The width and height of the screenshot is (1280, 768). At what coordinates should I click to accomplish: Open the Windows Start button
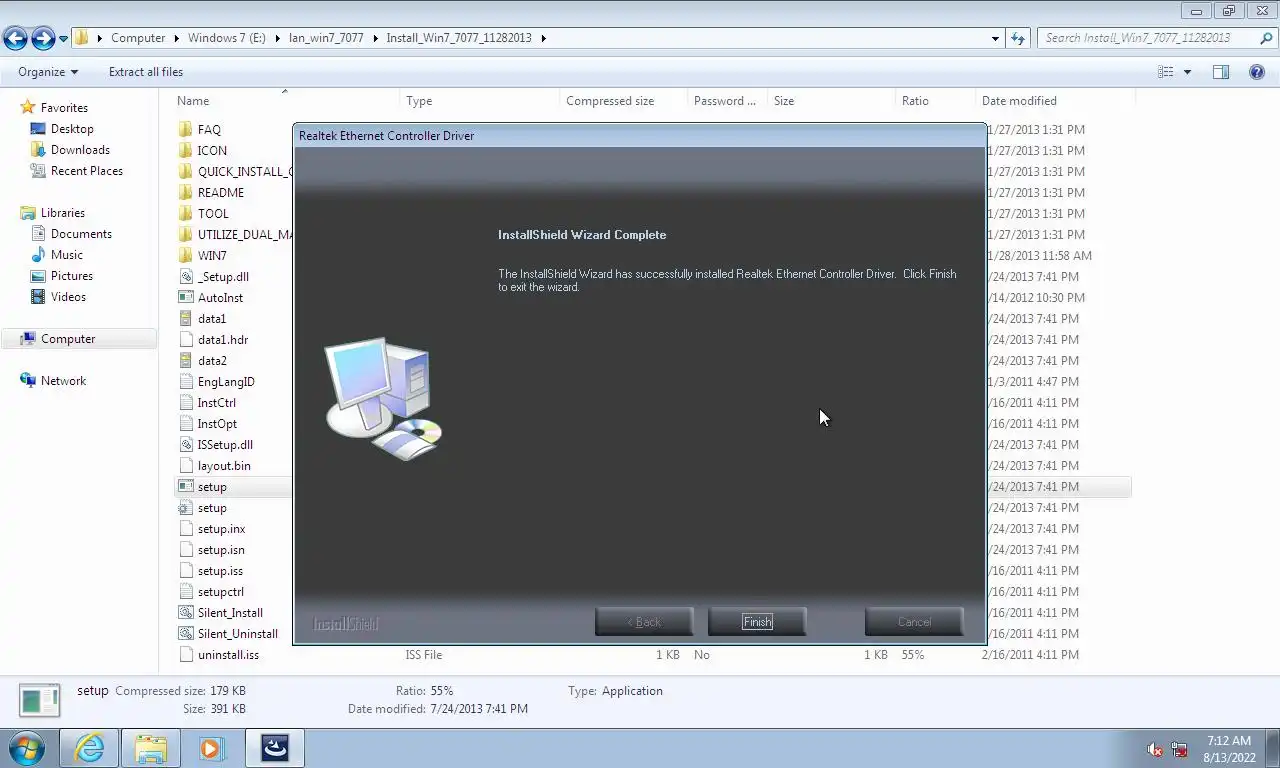coord(27,748)
